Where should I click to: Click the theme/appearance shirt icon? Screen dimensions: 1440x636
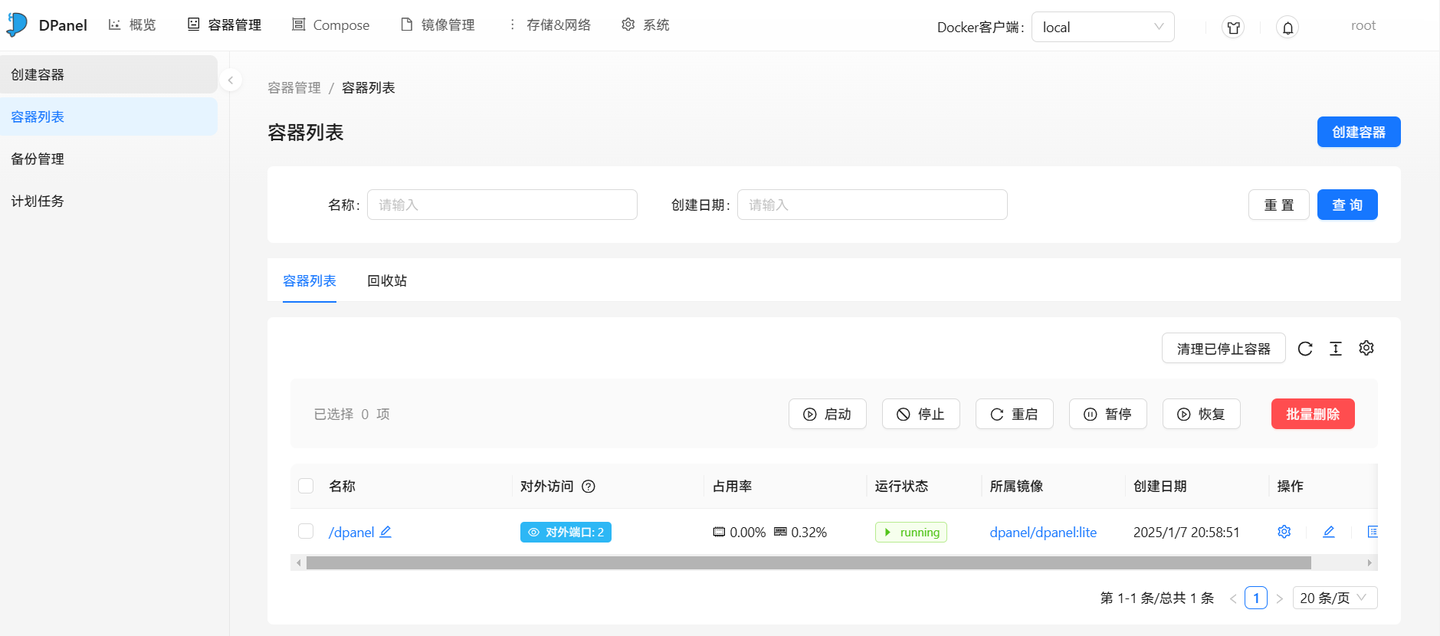click(x=1233, y=26)
